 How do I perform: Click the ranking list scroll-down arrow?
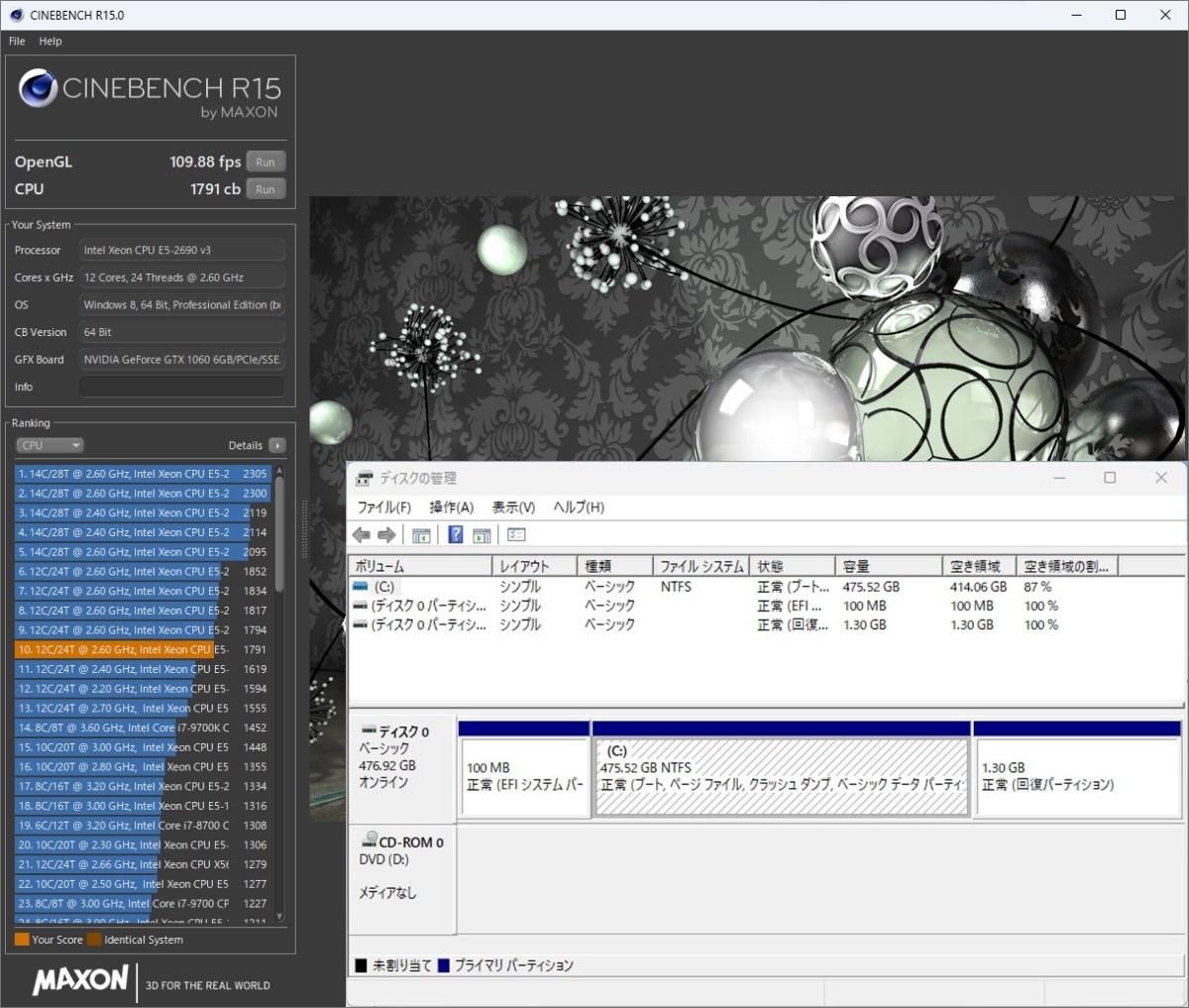279,917
